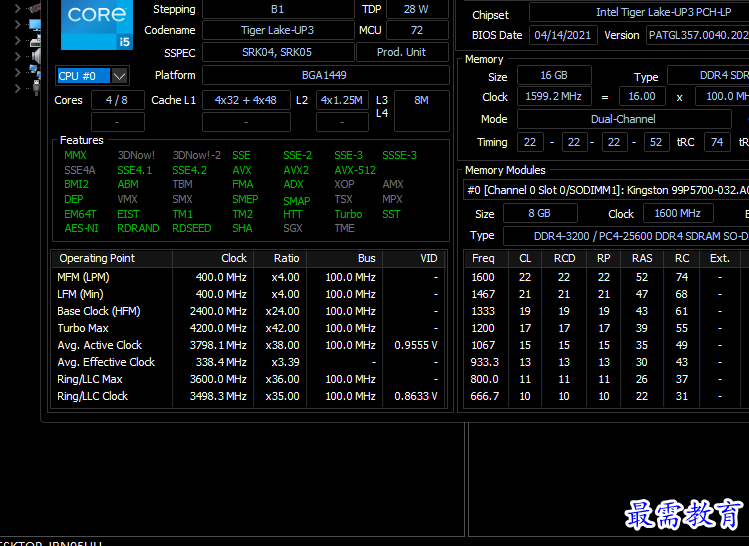Select the monitor tree icon
Viewport: 749px width, 546px height.
[x=35, y=24]
